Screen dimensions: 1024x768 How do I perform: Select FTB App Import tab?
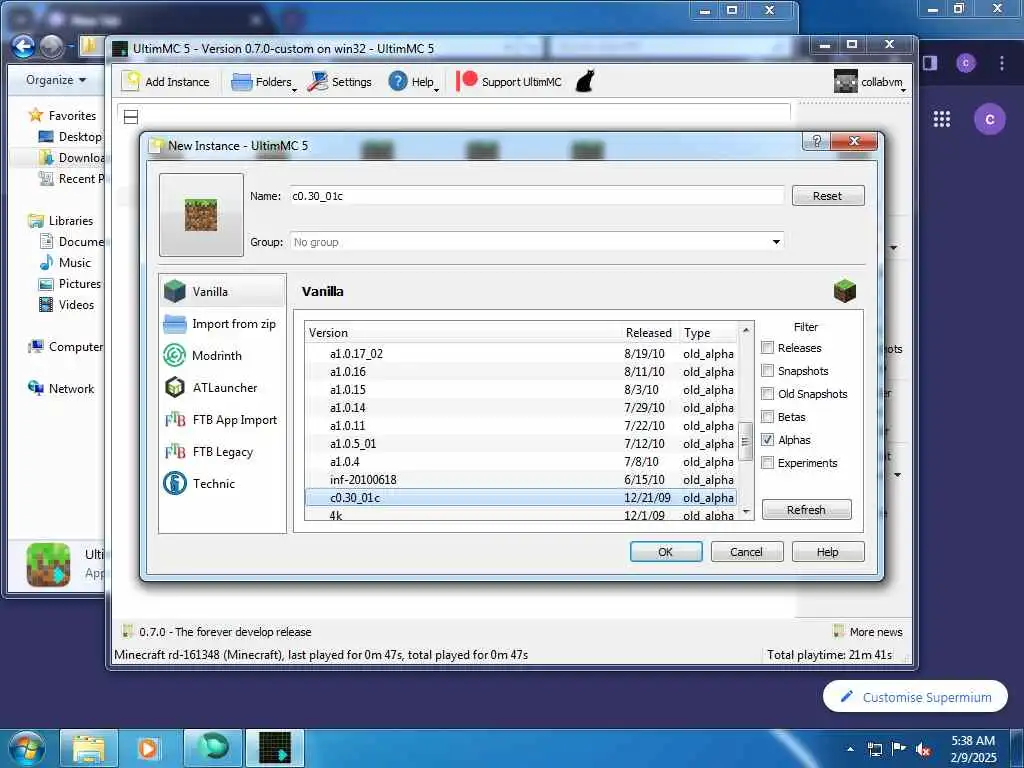coord(222,419)
